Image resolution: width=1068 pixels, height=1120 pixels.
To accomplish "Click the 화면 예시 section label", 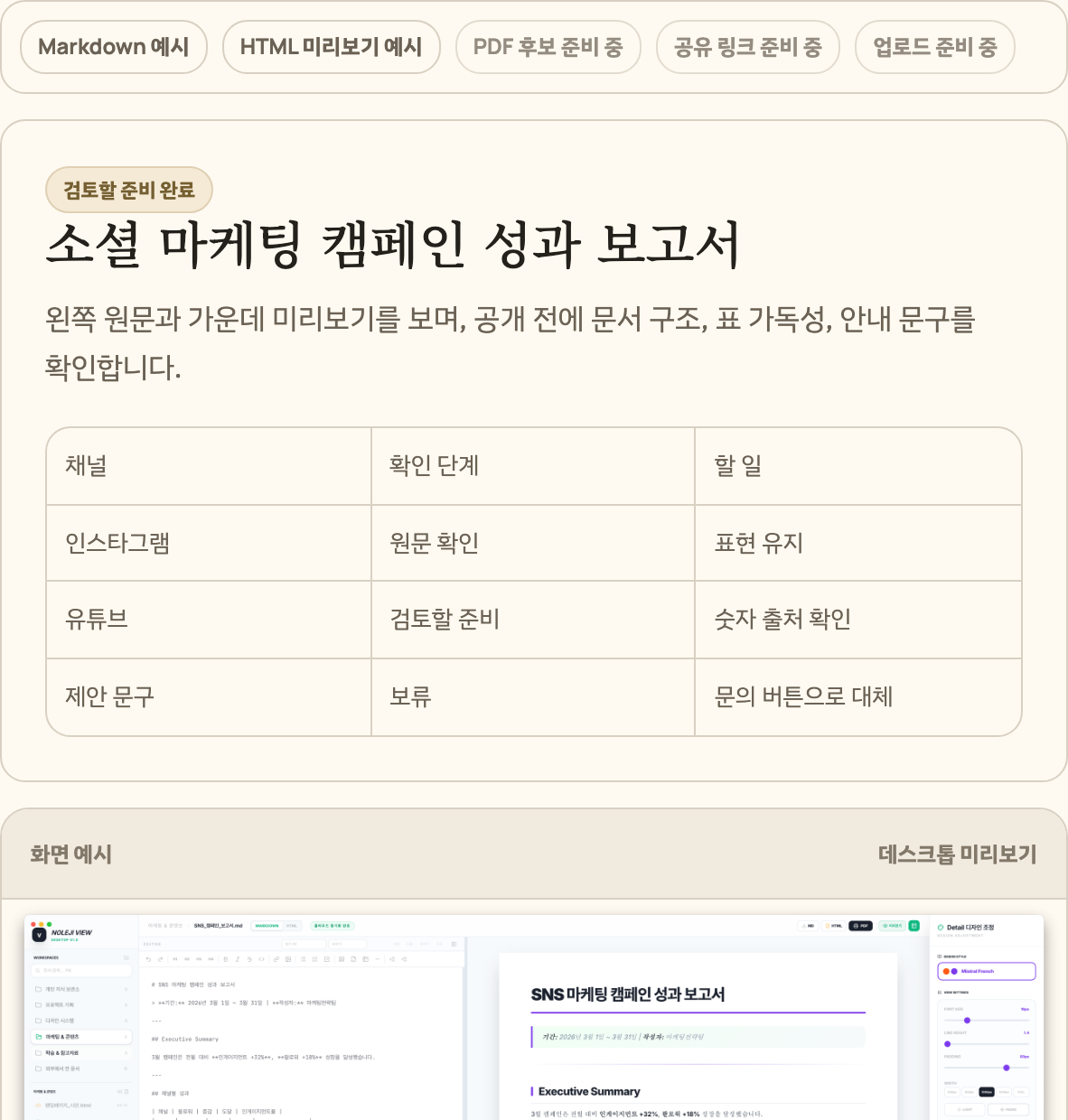I will (x=70, y=854).
